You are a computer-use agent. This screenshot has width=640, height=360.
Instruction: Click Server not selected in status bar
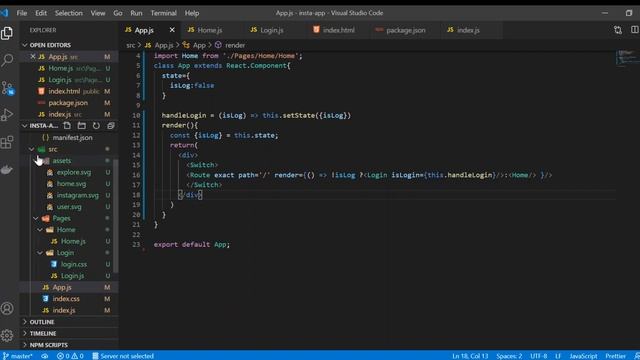[x=123, y=356]
